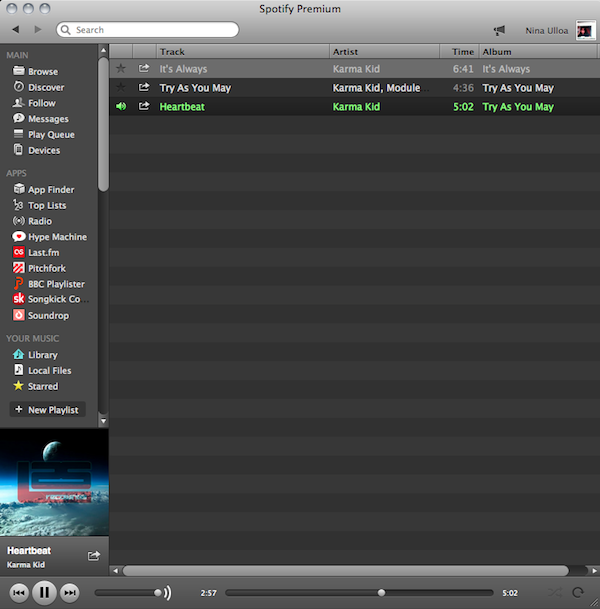
Task: Skip to previous track
Action: click(19, 593)
